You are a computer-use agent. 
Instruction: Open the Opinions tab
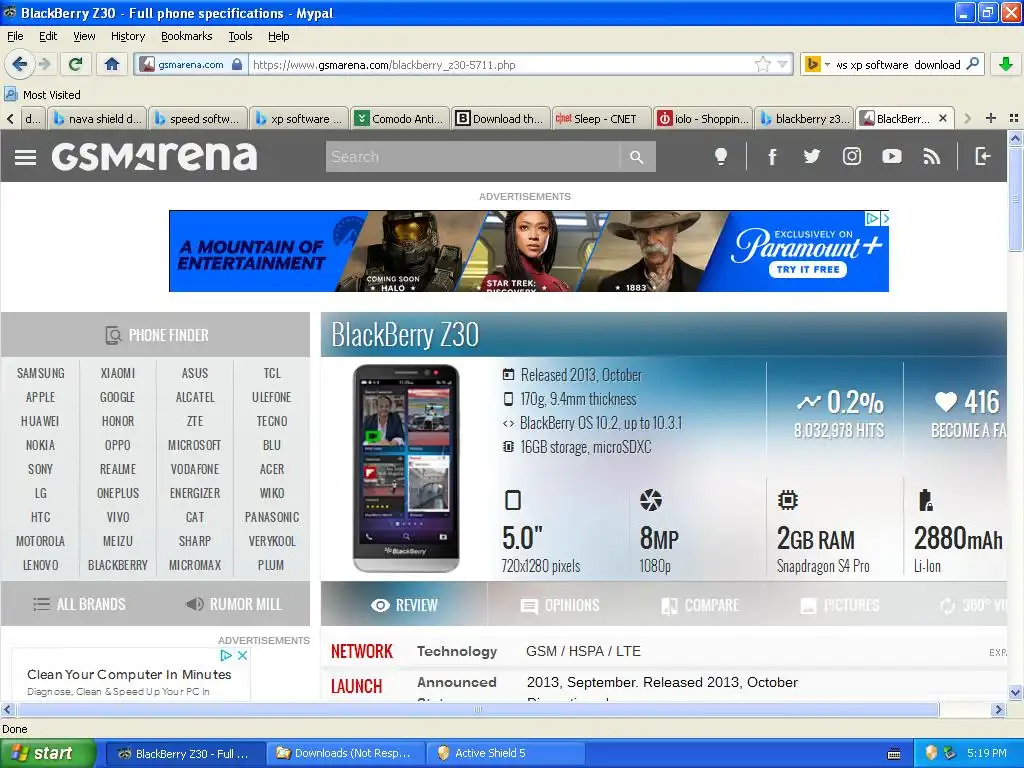click(x=560, y=605)
